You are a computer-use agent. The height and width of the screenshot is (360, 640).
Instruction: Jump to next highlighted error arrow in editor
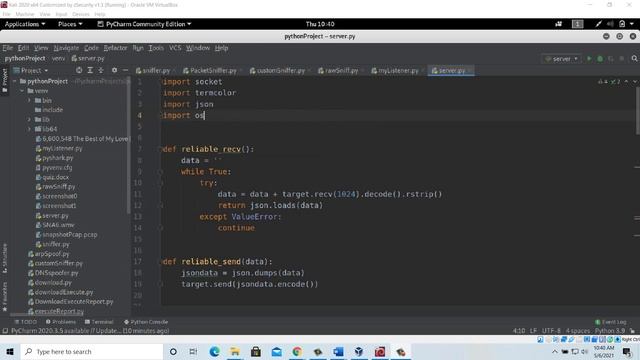pyautogui.click(x=635, y=82)
